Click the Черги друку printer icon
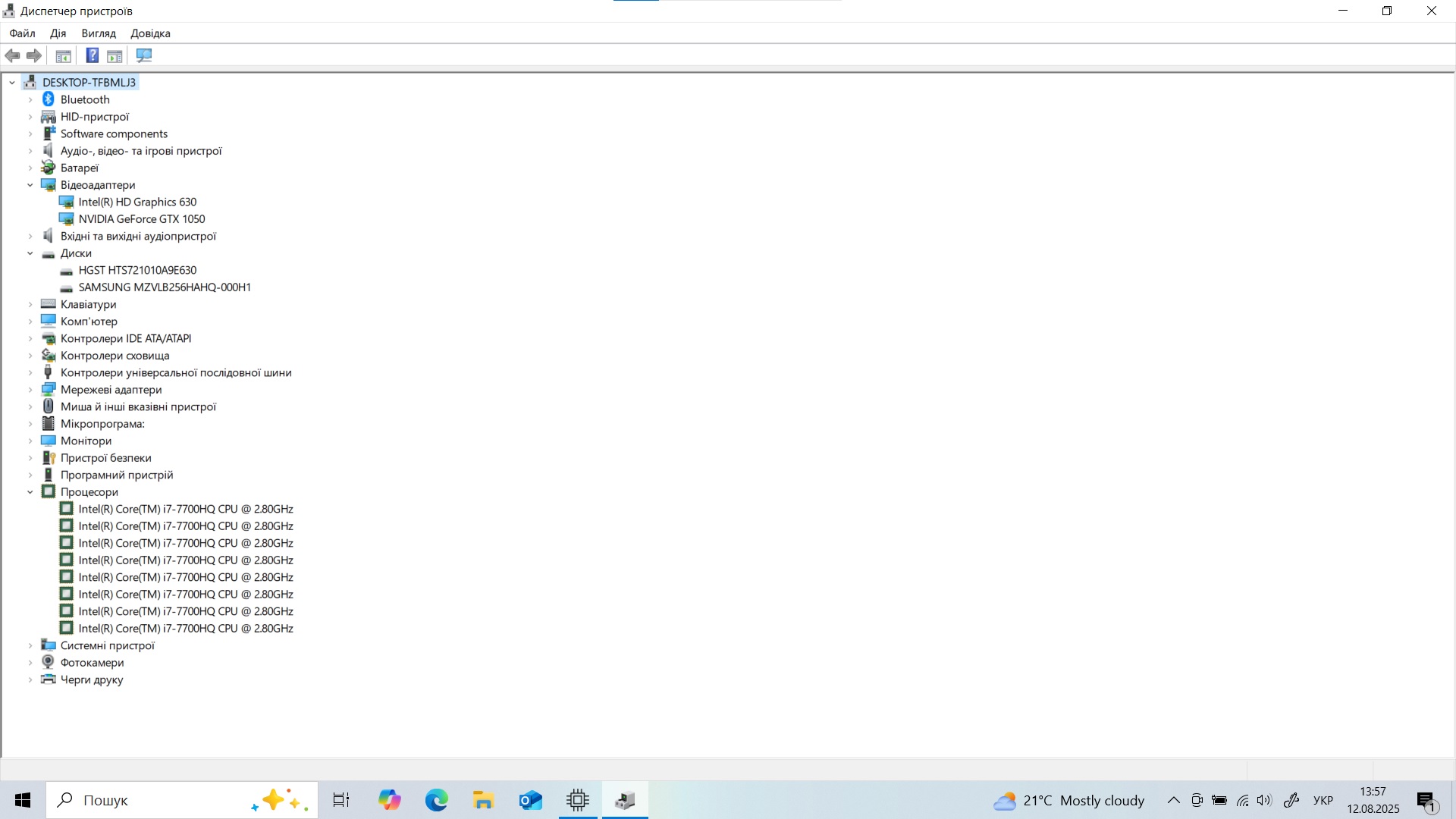Image resolution: width=1456 pixels, height=819 pixels. 49,679
